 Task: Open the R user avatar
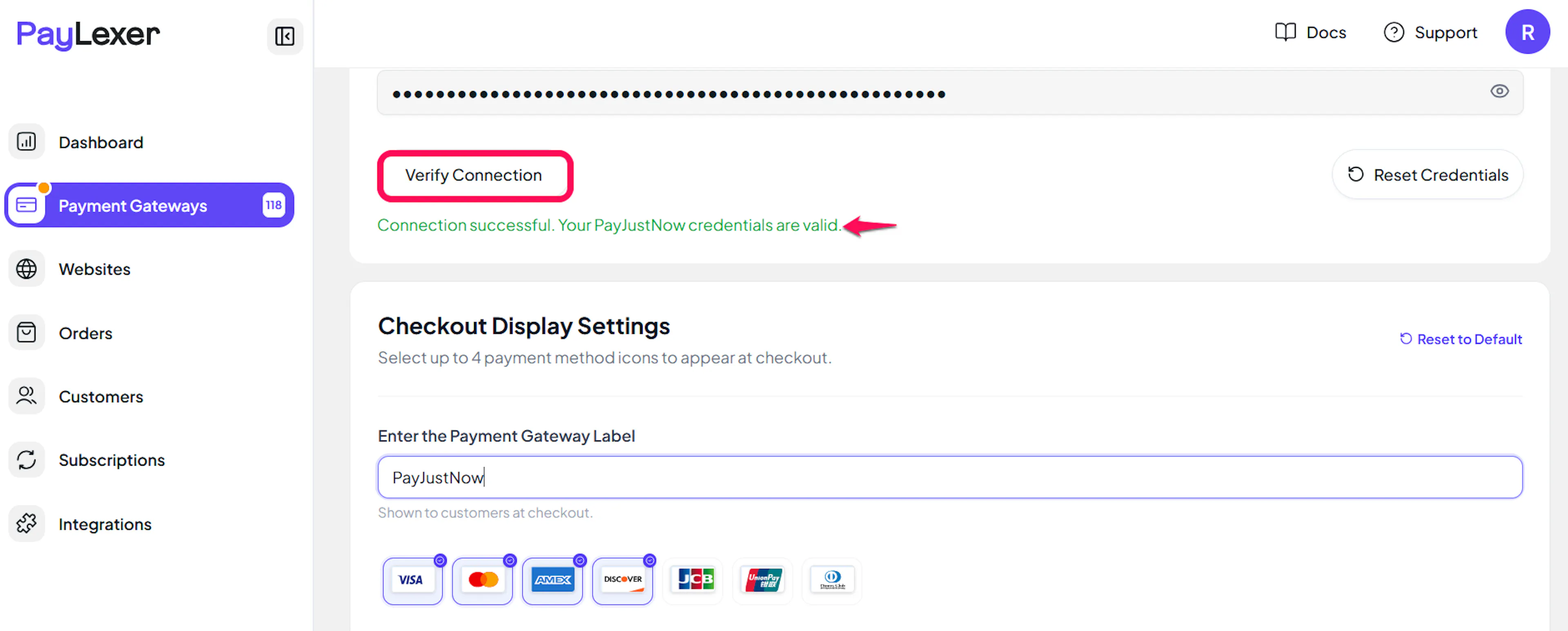pyautogui.click(x=1527, y=32)
